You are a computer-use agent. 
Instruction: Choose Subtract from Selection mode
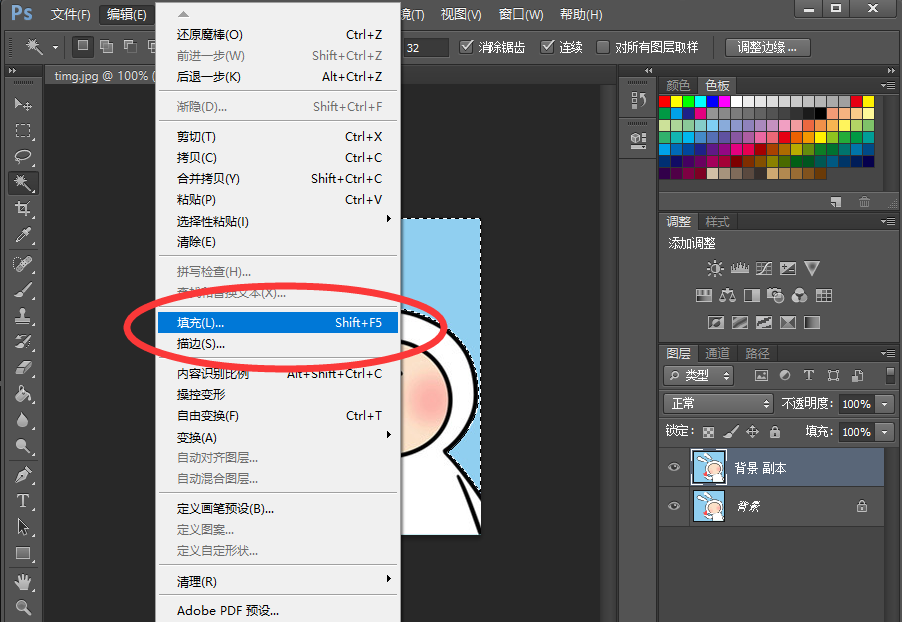coord(131,46)
